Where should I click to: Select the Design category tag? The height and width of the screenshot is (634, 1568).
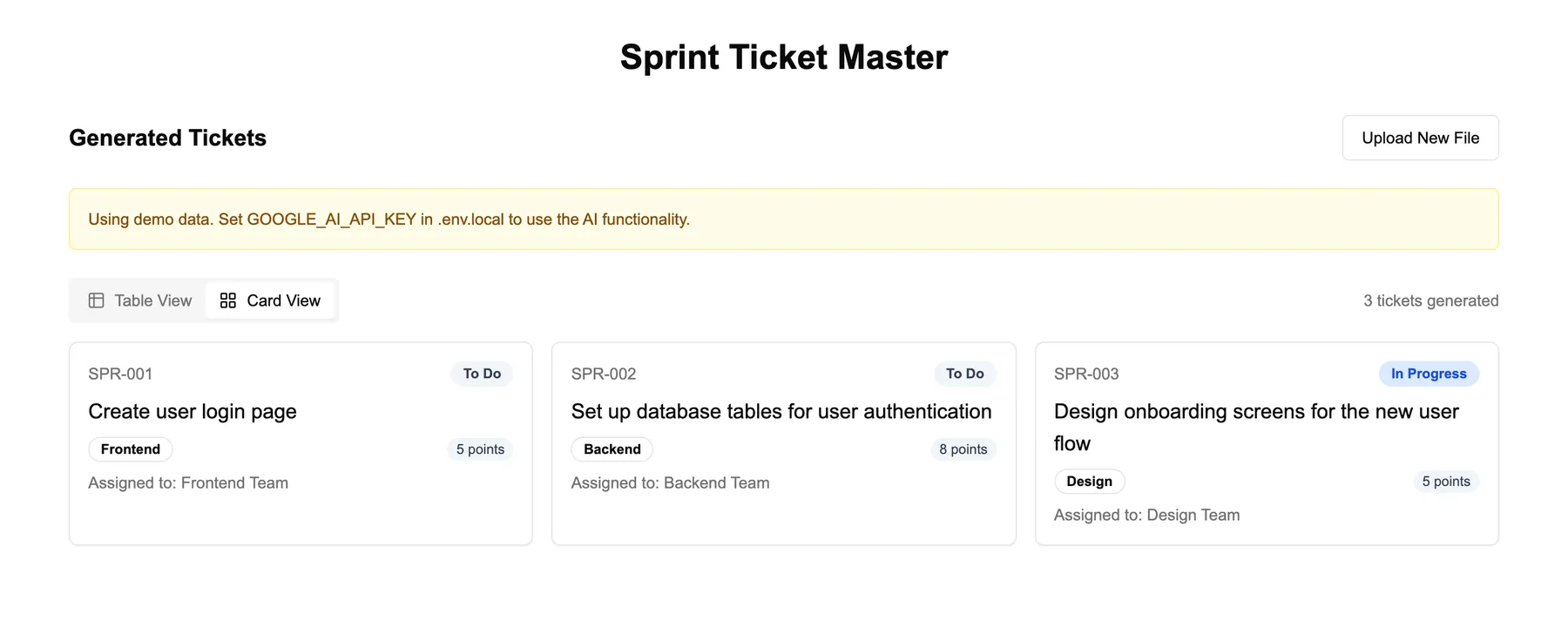(x=1090, y=482)
